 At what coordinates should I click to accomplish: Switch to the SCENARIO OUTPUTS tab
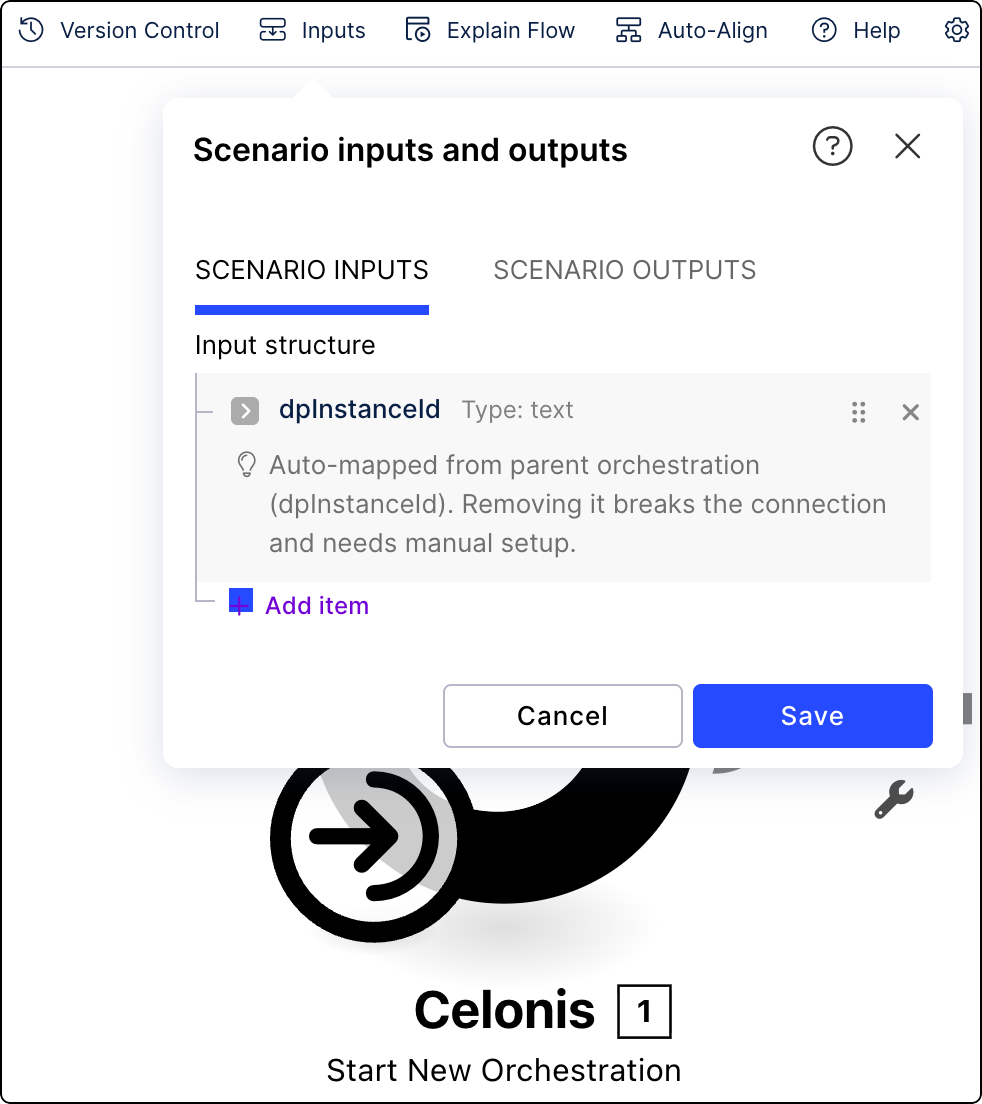[624, 269]
